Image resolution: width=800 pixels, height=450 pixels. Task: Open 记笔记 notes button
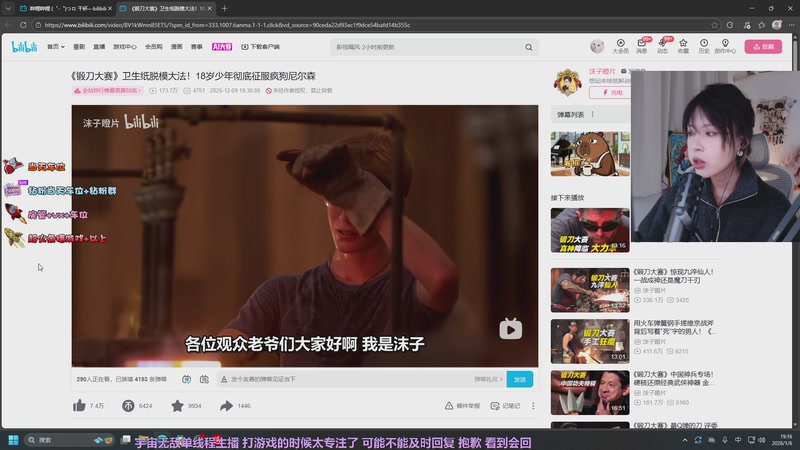tap(505, 406)
